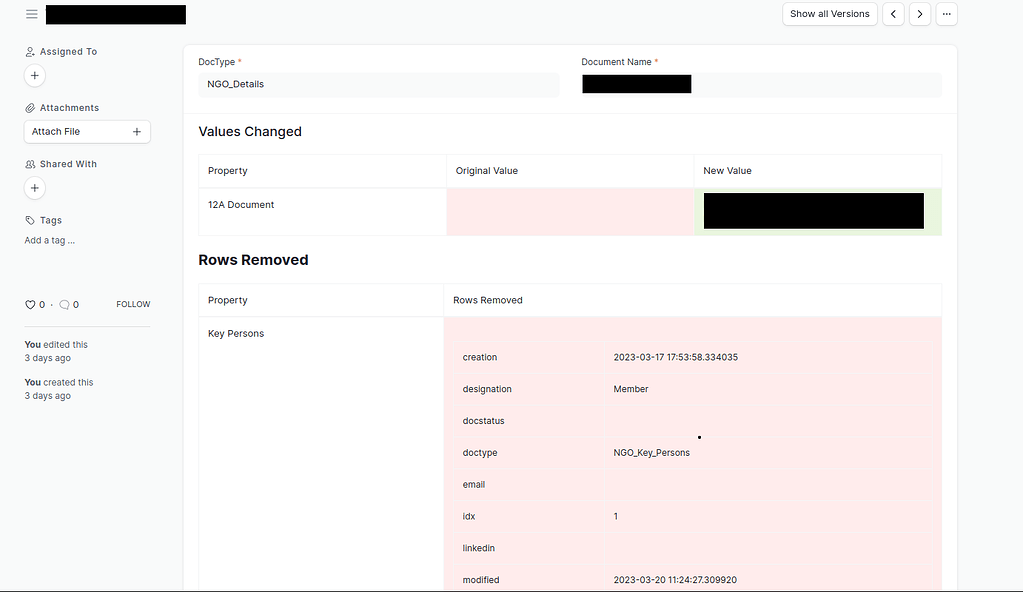
Task: Follow this document via the FOLLOW control
Action: pos(132,304)
